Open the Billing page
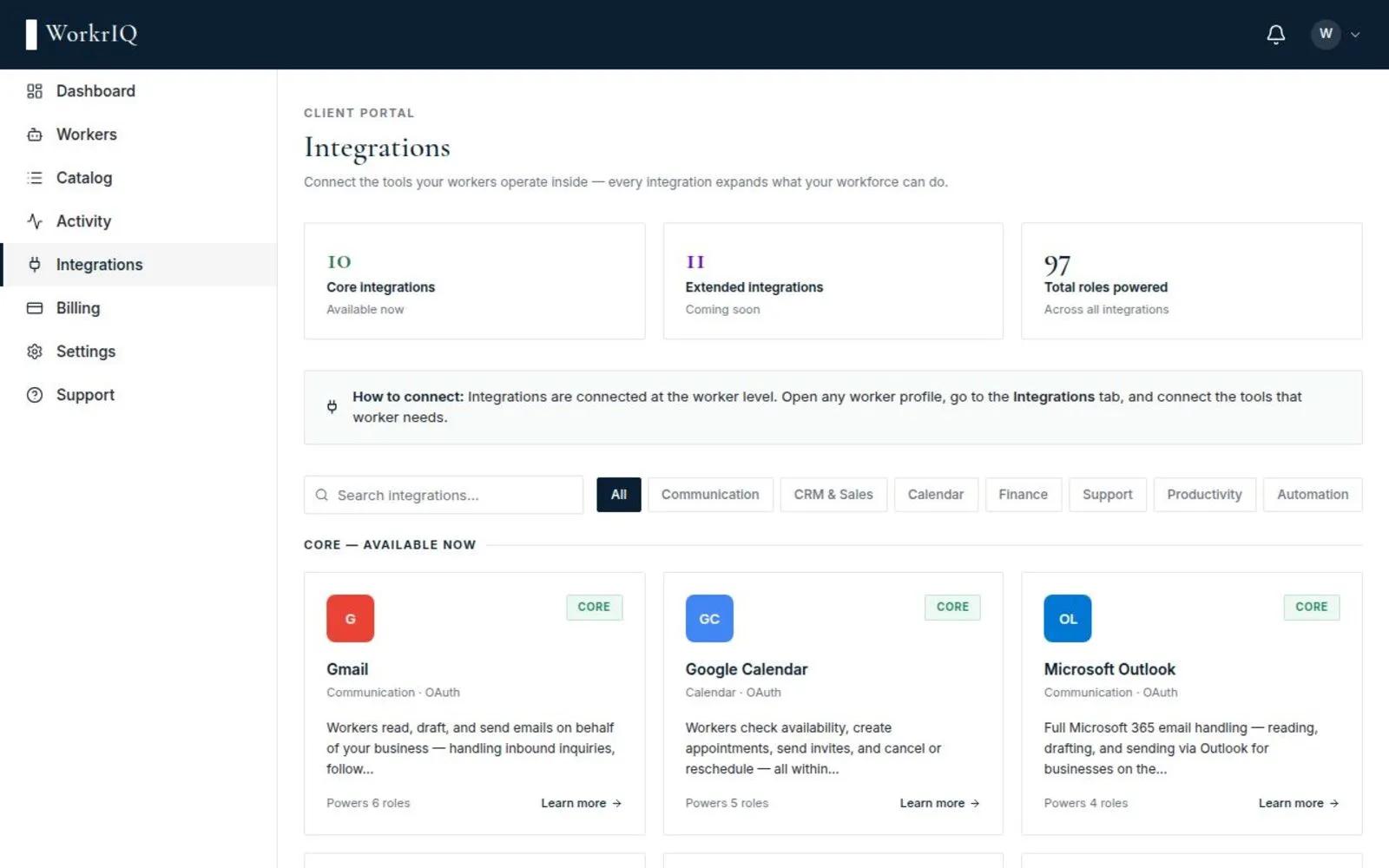The height and width of the screenshot is (868, 1389). (x=139, y=308)
